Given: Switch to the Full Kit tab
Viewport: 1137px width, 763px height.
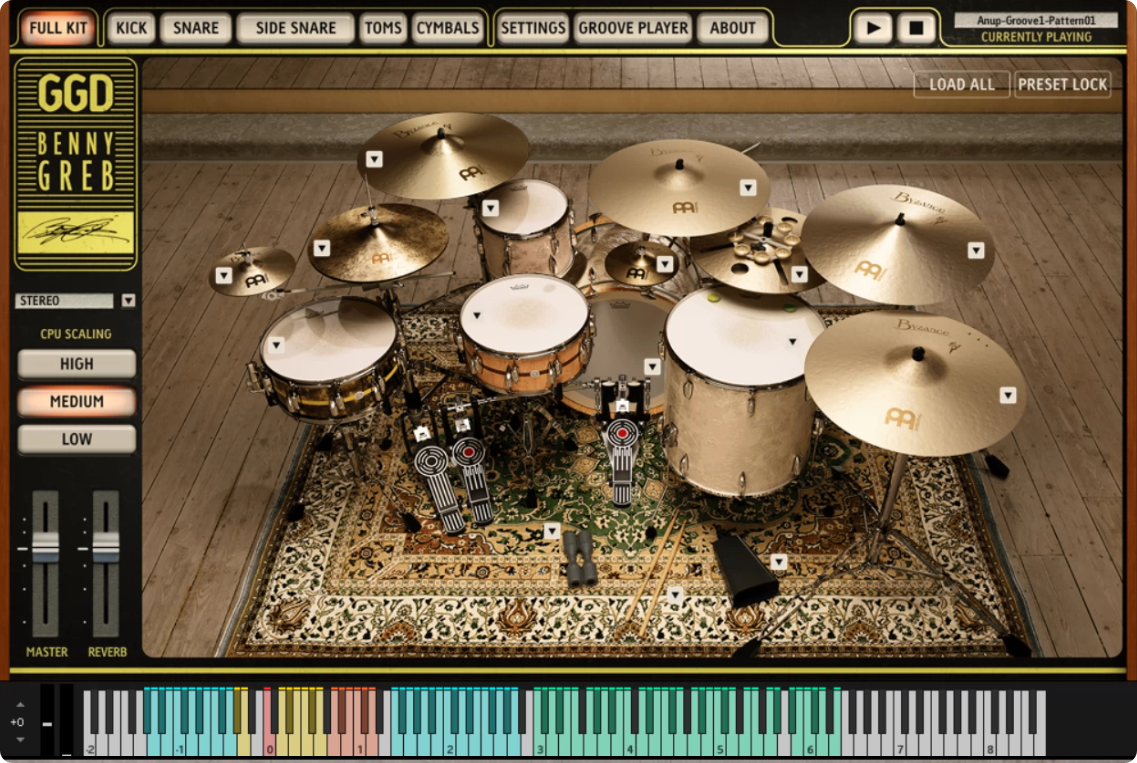Looking at the screenshot, I should pyautogui.click(x=57, y=28).
